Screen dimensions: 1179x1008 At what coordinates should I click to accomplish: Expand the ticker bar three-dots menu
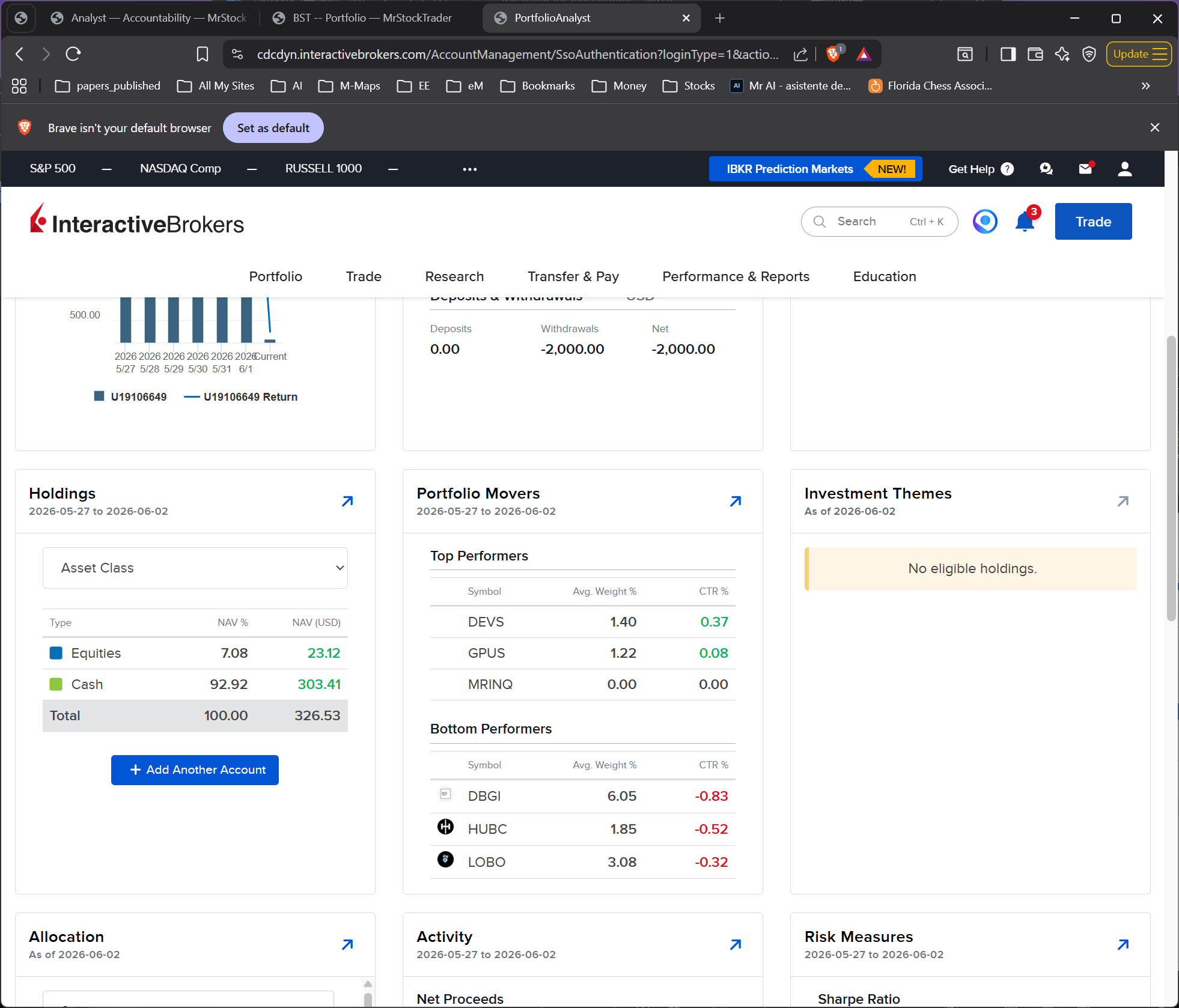click(x=470, y=169)
